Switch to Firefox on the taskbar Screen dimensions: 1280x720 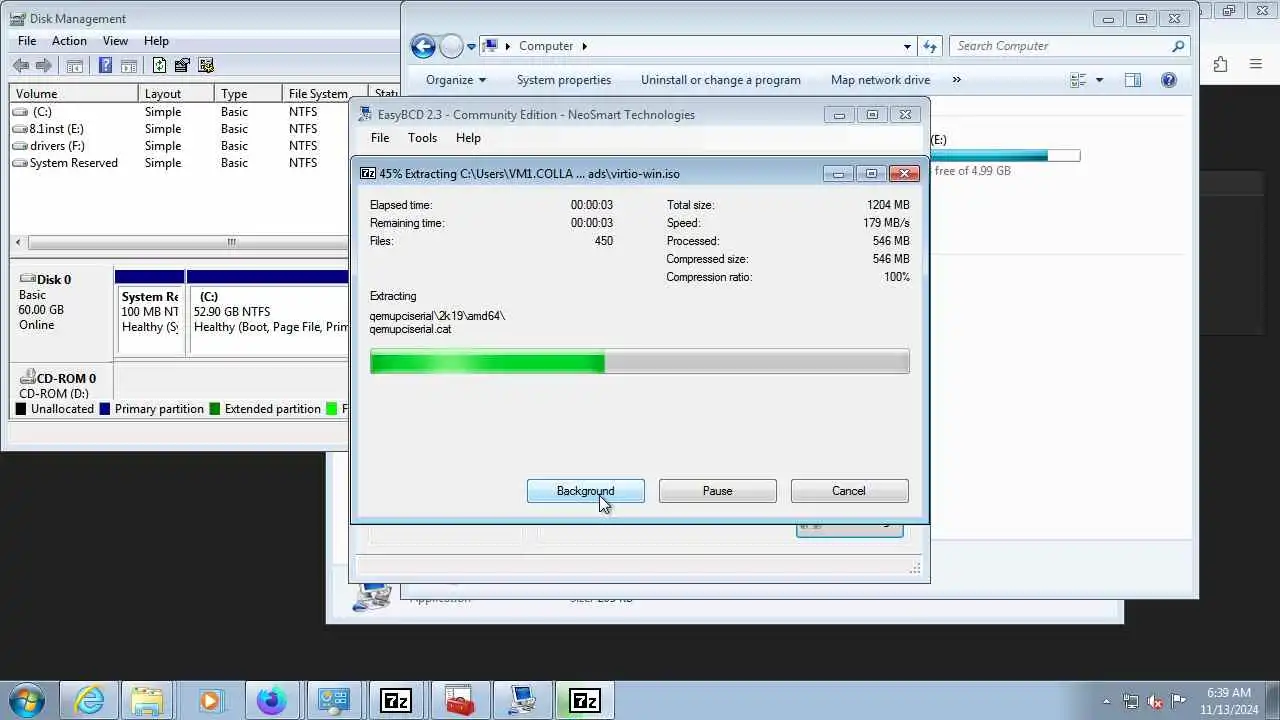[x=271, y=701]
